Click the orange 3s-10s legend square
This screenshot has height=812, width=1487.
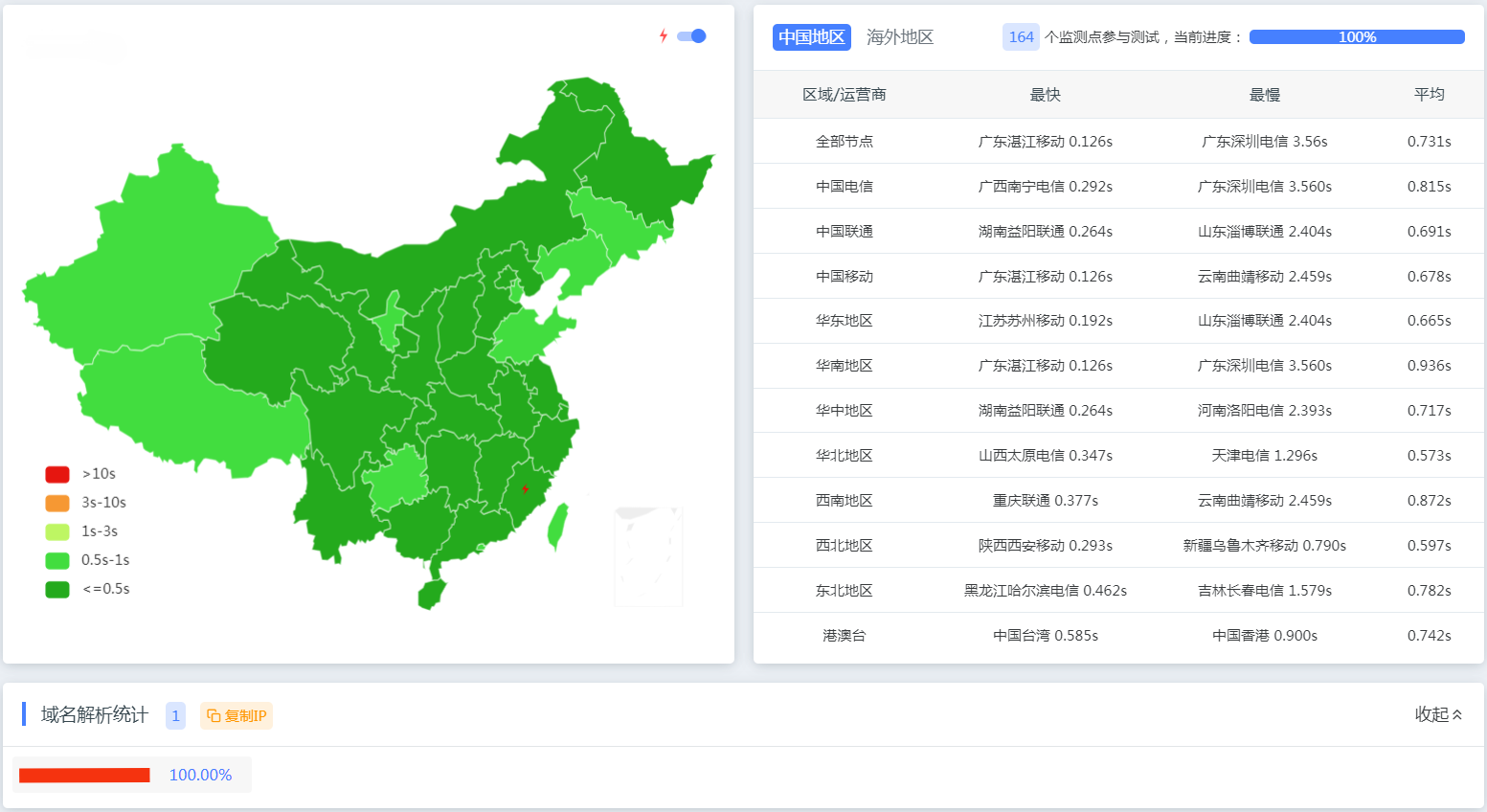(x=56, y=502)
